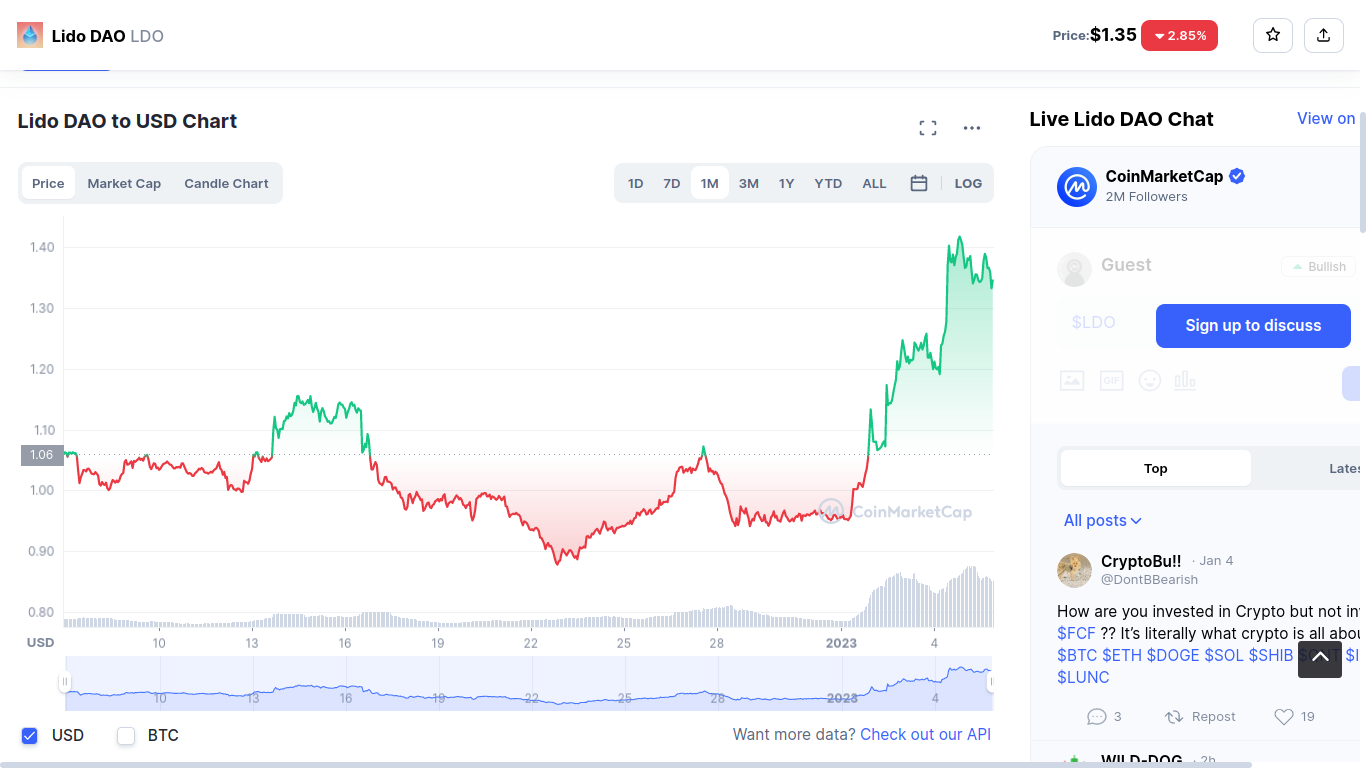
Task: Click the Guest avatar icon
Action: pyautogui.click(x=1074, y=270)
